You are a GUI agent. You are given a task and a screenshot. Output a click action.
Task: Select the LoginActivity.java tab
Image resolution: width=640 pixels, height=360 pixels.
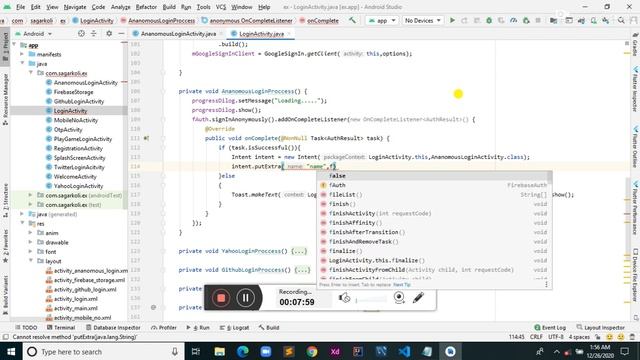[x=261, y=33]
